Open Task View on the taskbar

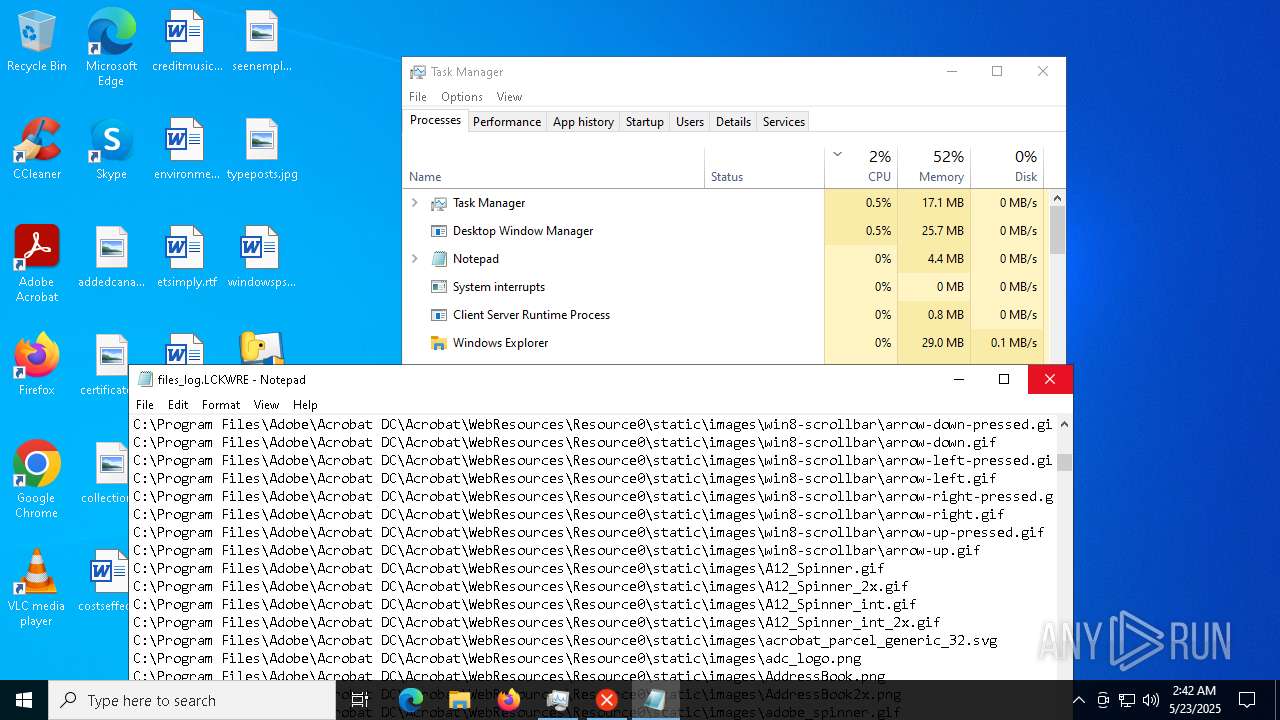[360, 700]
